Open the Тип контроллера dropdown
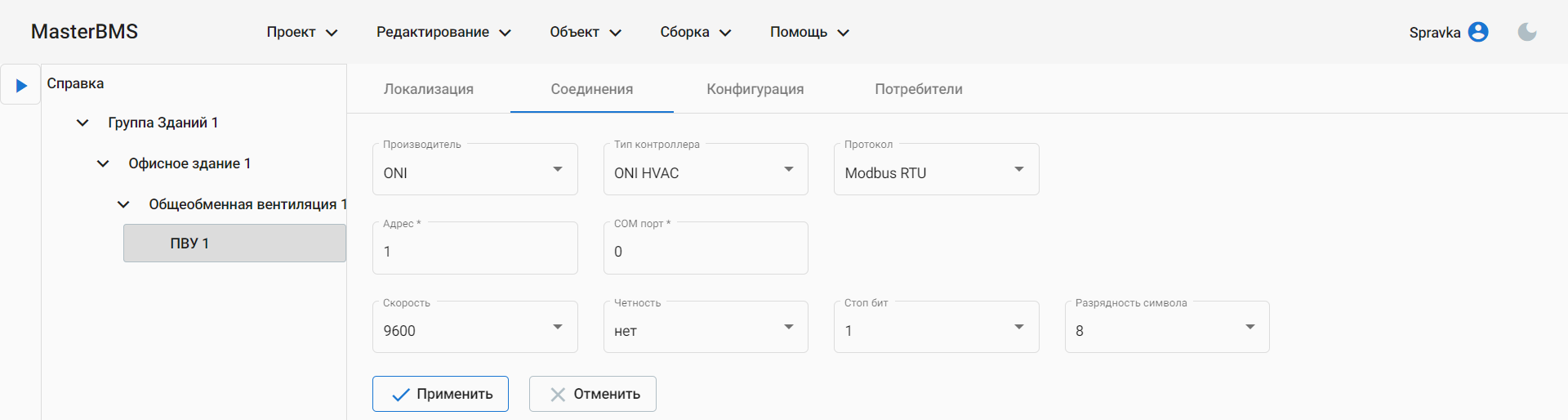The image size is (1568, 420). pos(706,169)
